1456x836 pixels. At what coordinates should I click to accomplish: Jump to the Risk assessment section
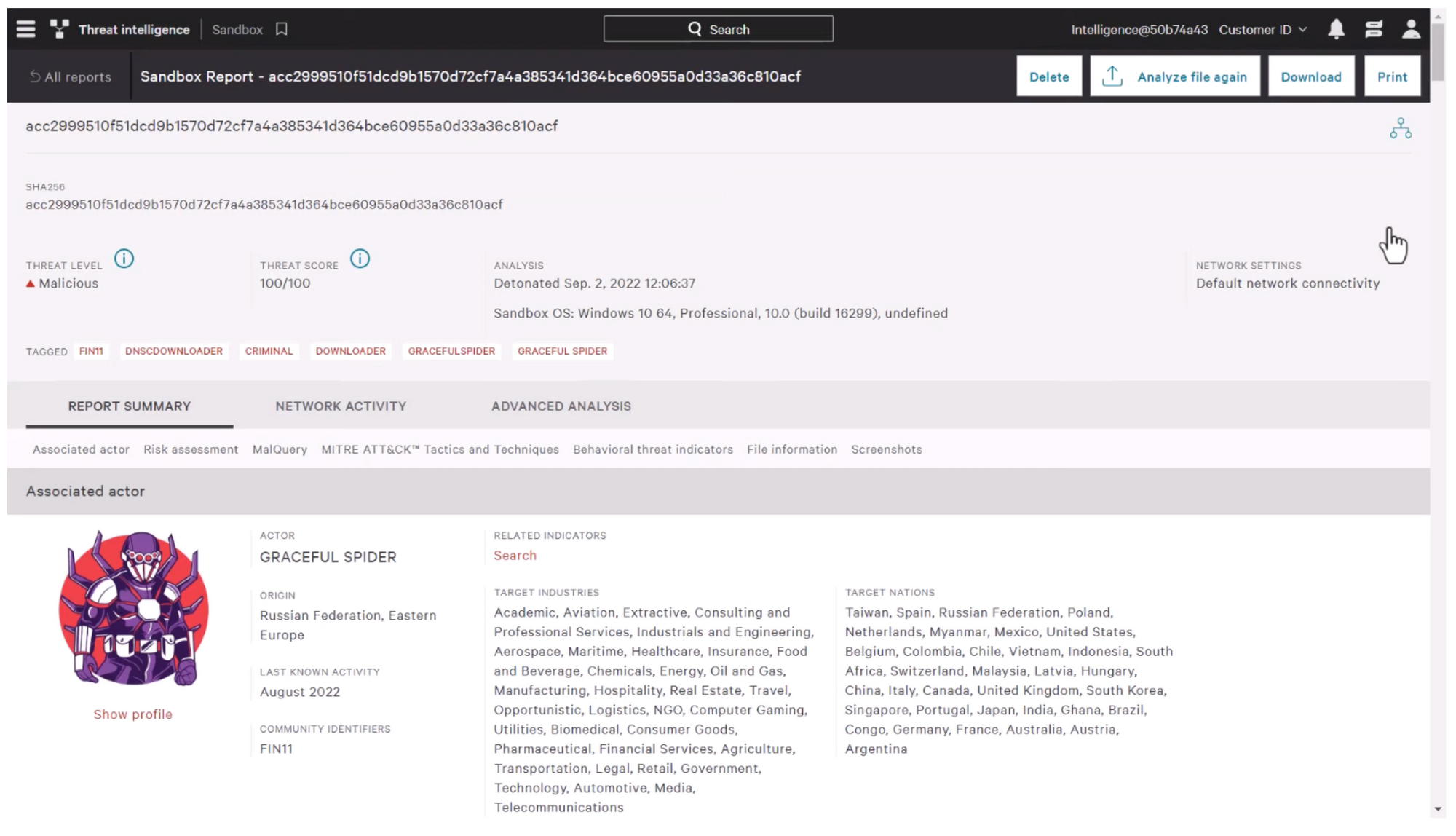click(x=191, y=449)
